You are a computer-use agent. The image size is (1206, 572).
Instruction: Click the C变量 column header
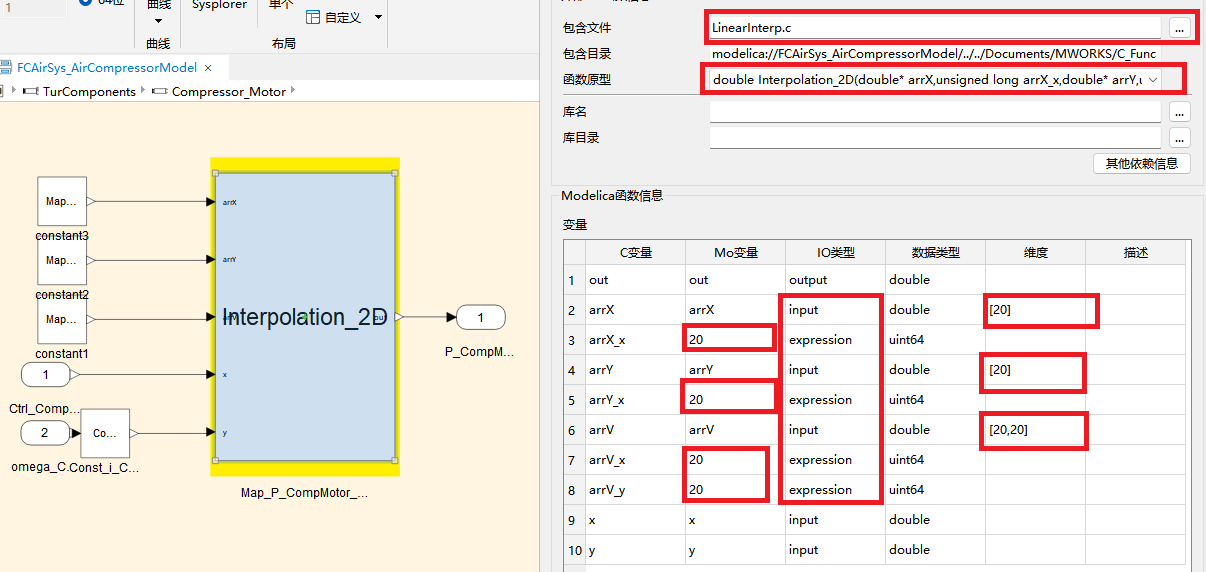636,253
